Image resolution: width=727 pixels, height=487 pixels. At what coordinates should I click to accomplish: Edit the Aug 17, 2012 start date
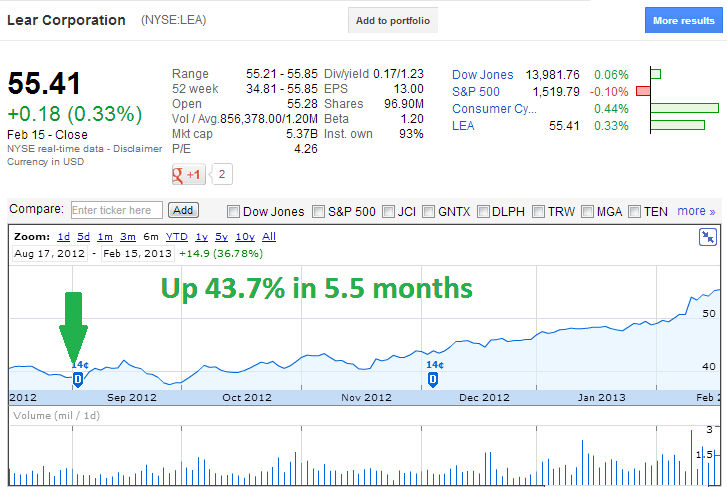point(50,254)
